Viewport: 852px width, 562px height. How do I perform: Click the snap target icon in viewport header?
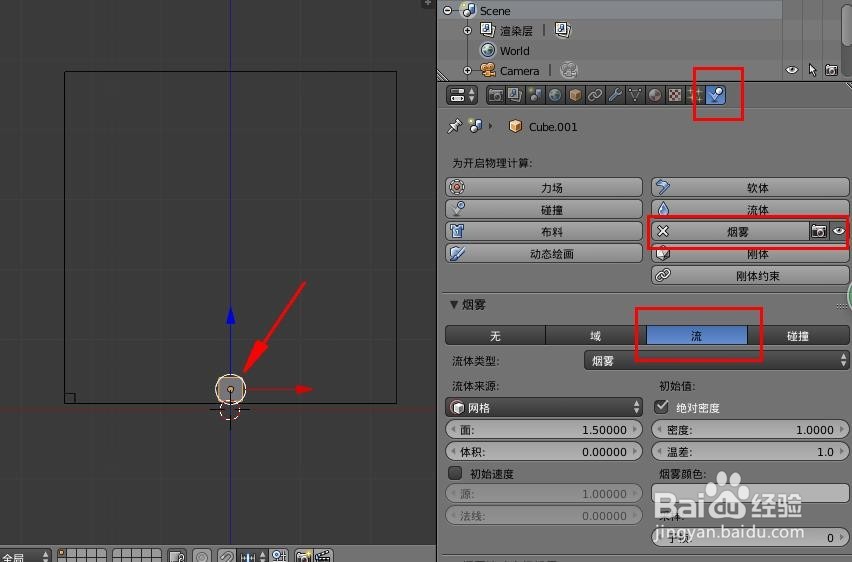(279, 556)
